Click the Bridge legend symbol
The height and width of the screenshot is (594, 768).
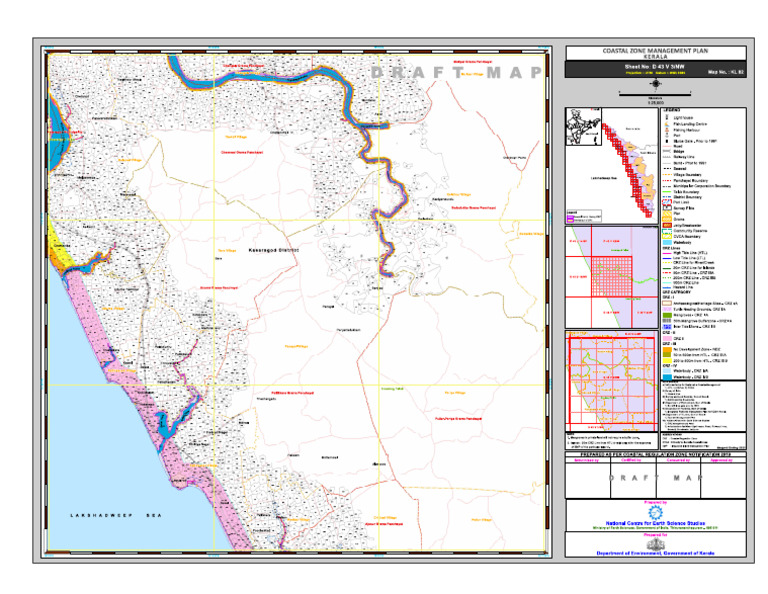(667, 152)
